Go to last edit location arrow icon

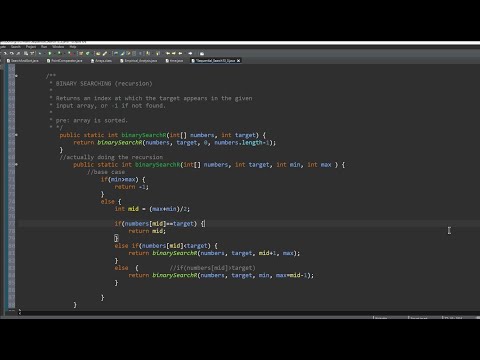point(168,53)
